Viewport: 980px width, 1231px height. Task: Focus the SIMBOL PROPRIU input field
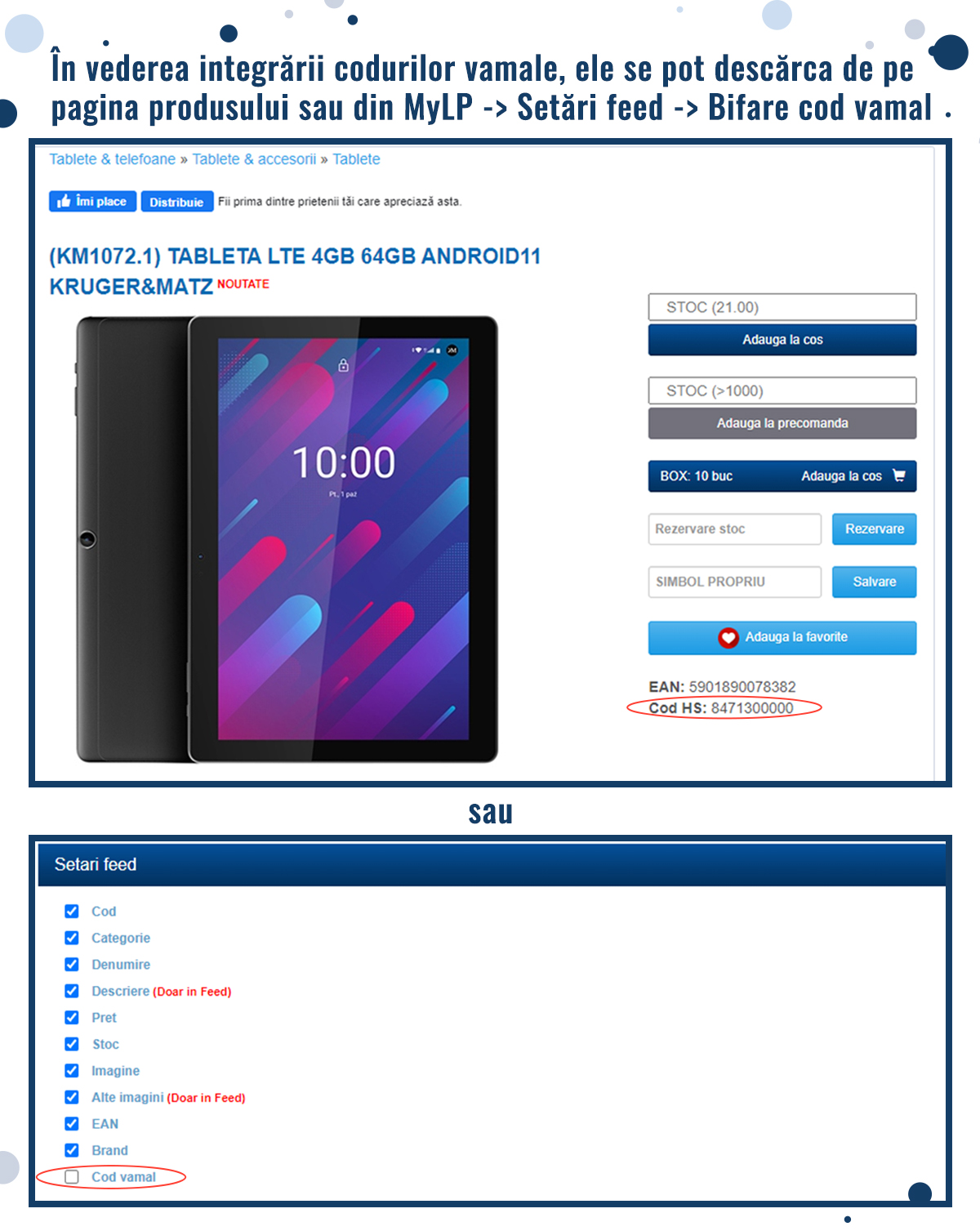tap(735, 582)
